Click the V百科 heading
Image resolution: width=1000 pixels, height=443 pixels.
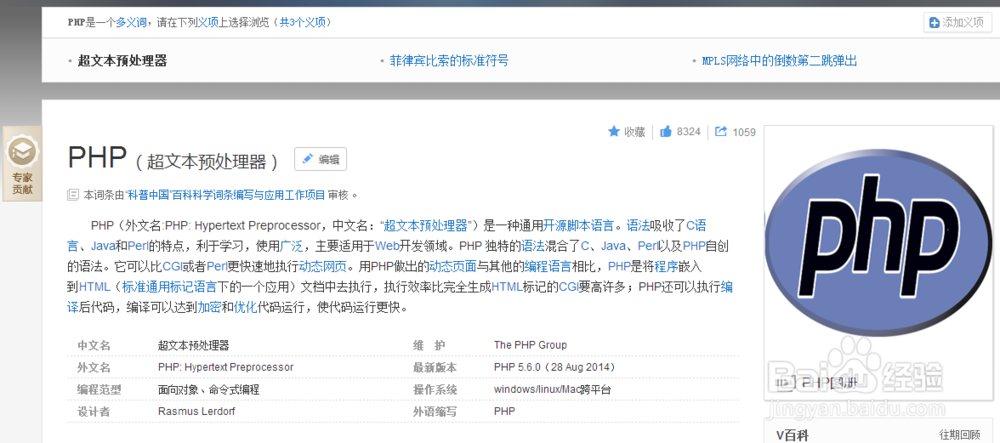(792, 435)
